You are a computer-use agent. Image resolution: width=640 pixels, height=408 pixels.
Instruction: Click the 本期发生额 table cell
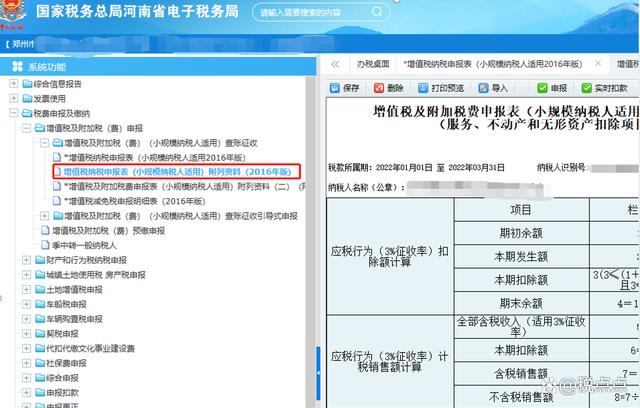point(521,256)
